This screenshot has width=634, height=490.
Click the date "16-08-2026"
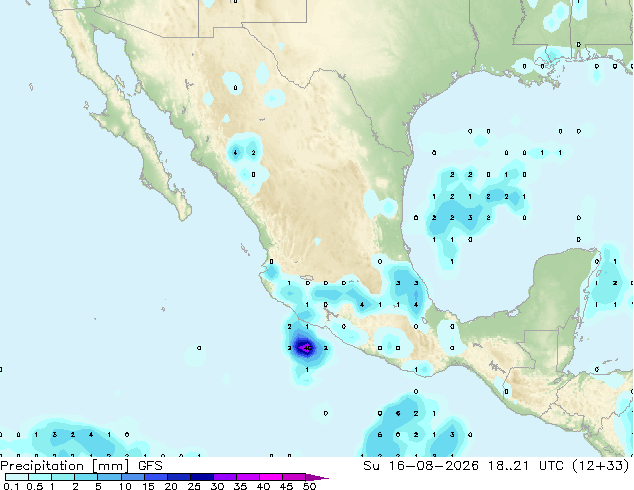click(434, 466)
